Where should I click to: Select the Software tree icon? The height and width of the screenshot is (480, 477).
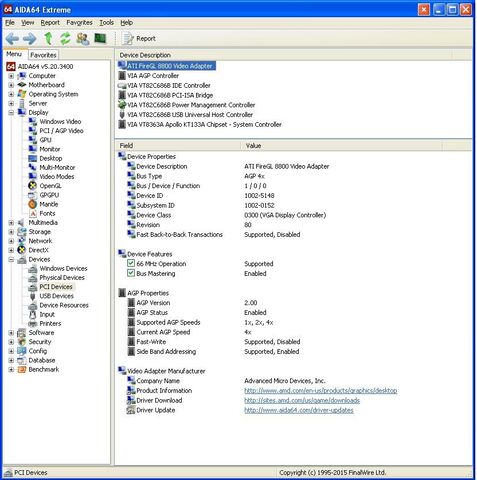(x=22, y=333)
